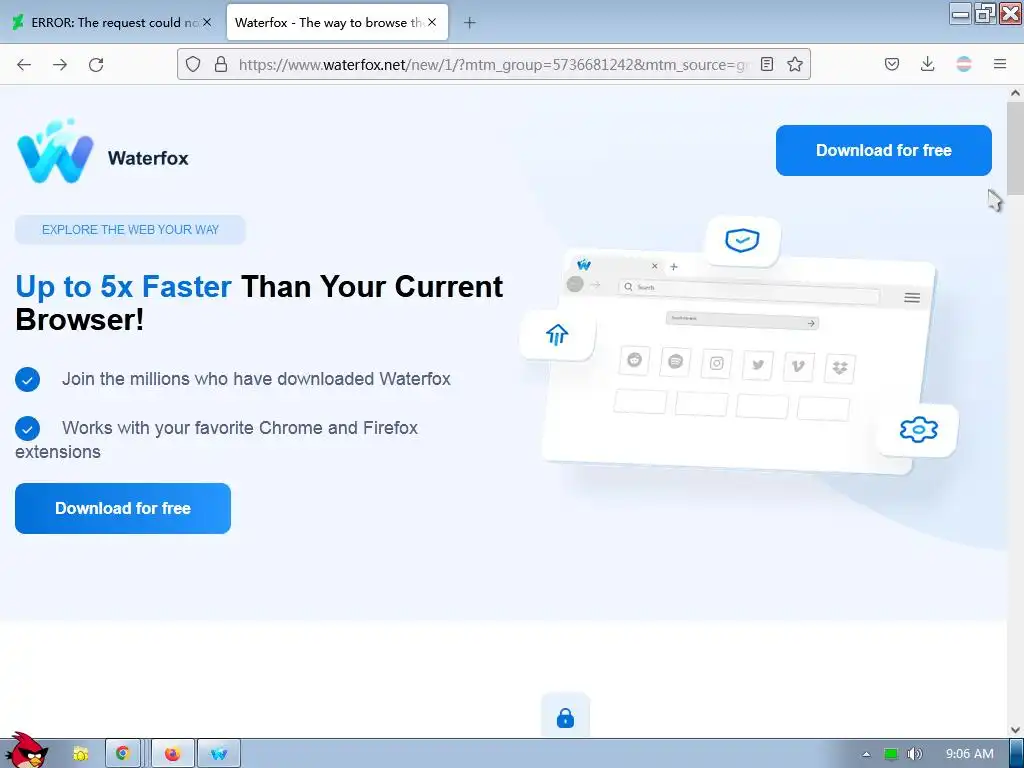The height and width of the screenshot is (768, 1024).
Task: Go back to the previous page
Action: pos(24,64)
